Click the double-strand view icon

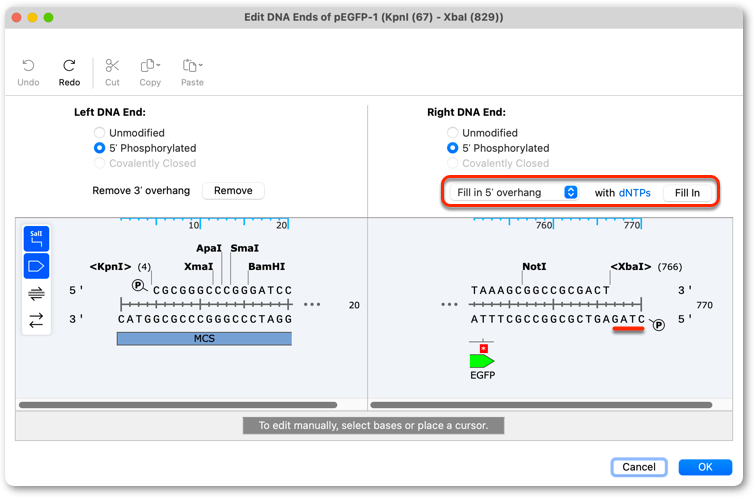(37, 293)
